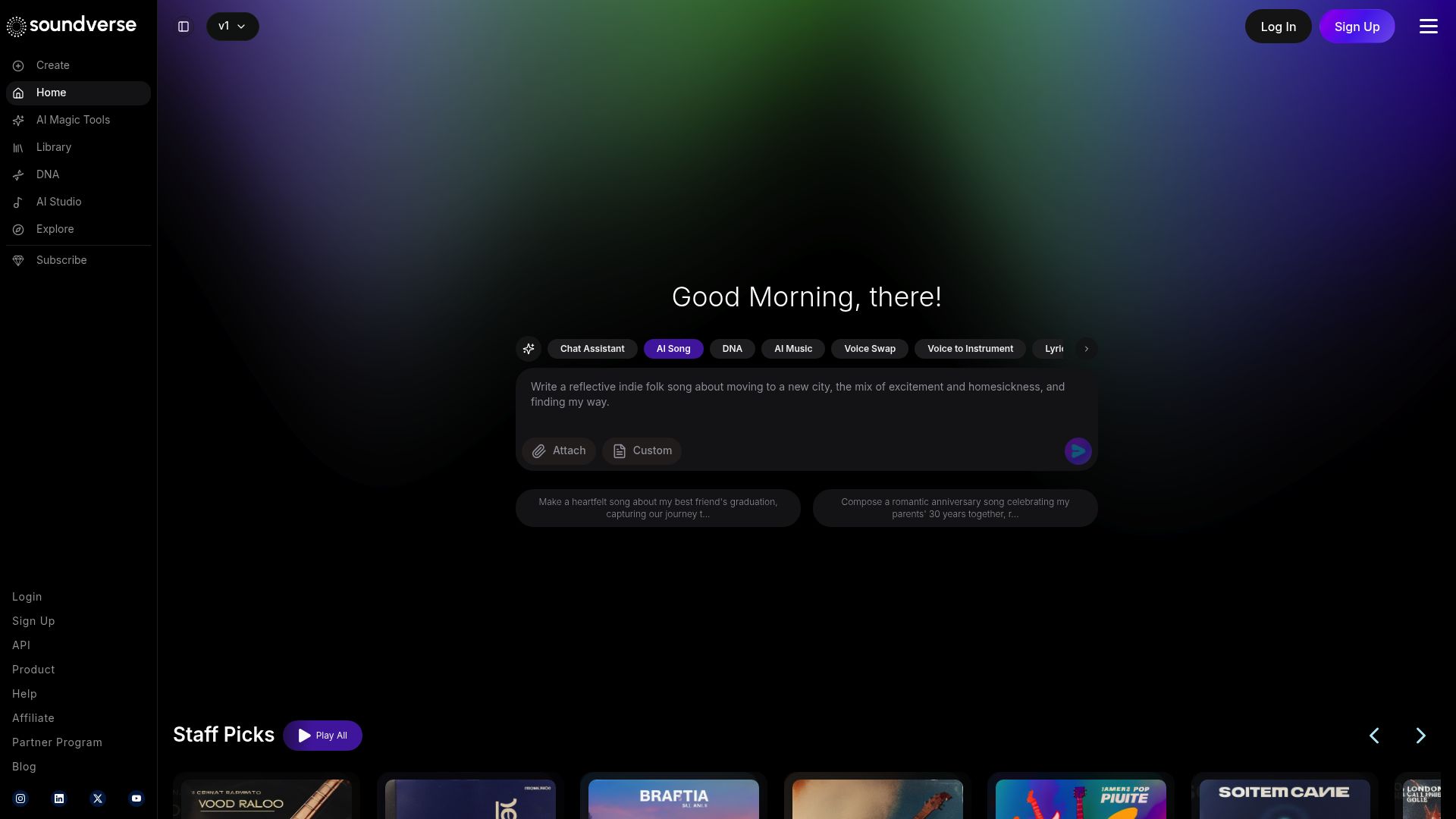
Task: Open the v1 version dropdown
Action: coord(232,27)
